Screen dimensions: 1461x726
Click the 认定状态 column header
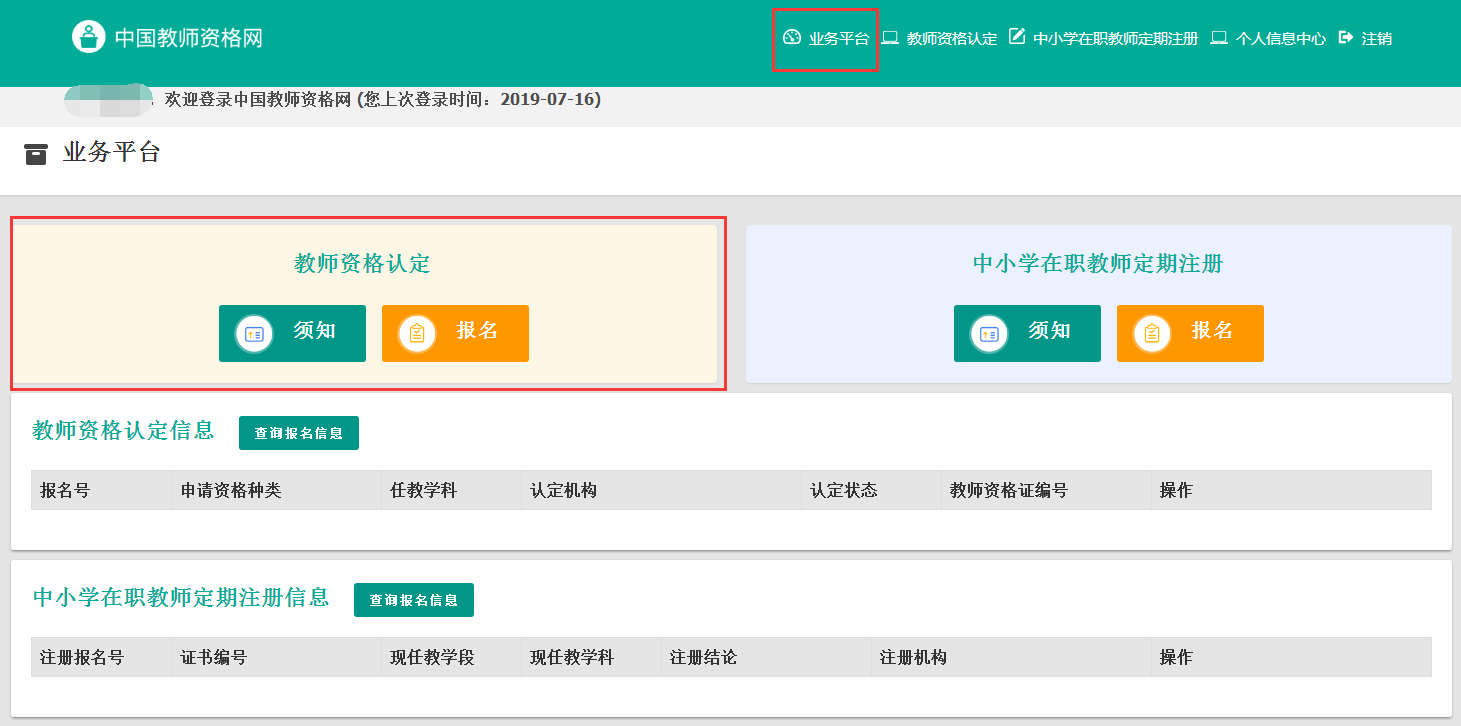point(844,491)
